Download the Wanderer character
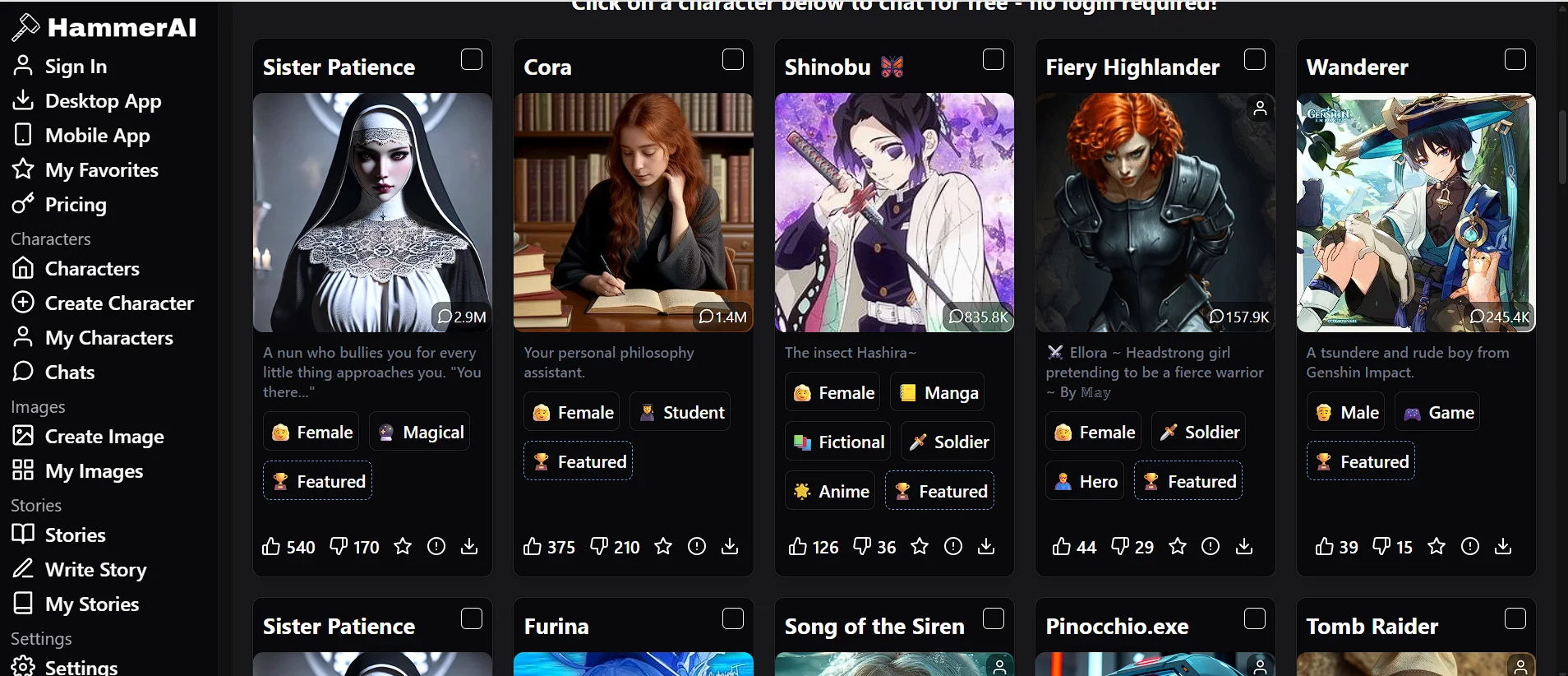Image resolution: width=1568 pixels, height=676 pixels. click(x=1503, y=546)
